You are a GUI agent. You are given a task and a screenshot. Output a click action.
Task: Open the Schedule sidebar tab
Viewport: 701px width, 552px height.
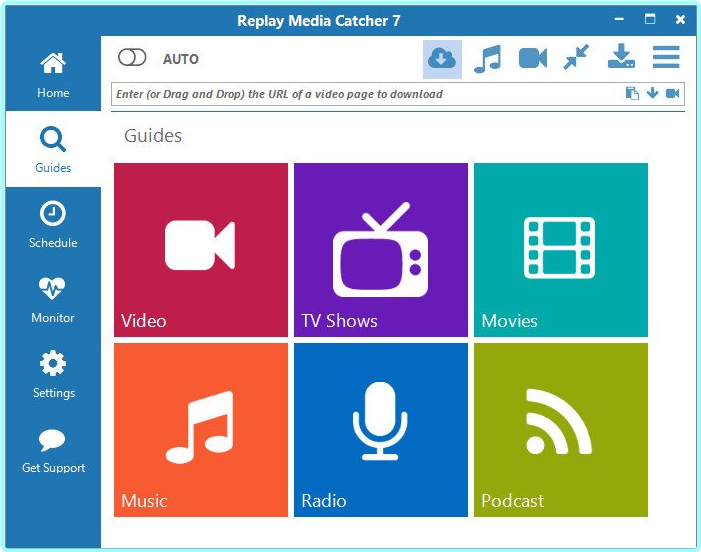tap(53, 224)
